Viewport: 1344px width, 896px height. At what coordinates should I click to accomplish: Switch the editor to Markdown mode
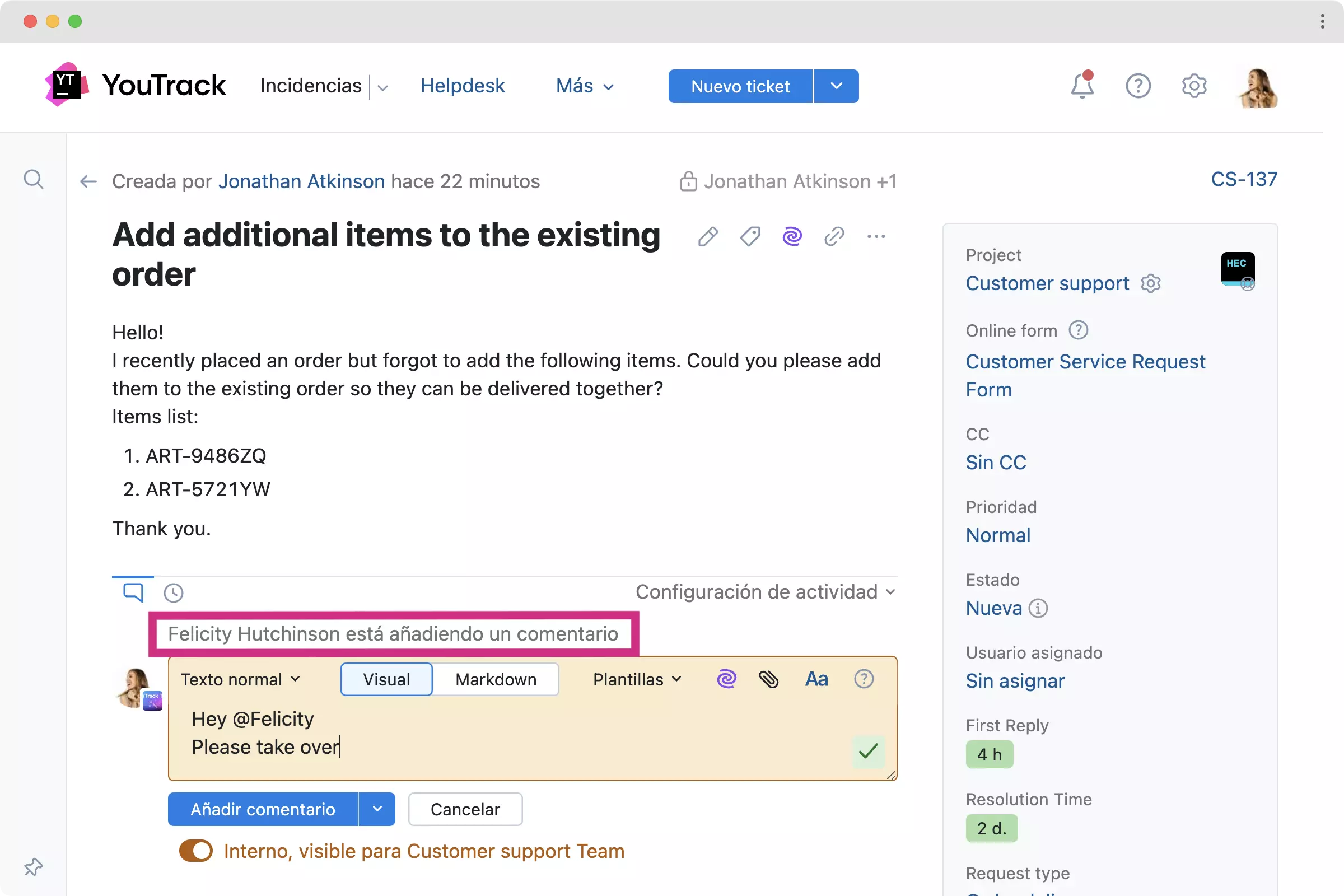click(496, 679)
